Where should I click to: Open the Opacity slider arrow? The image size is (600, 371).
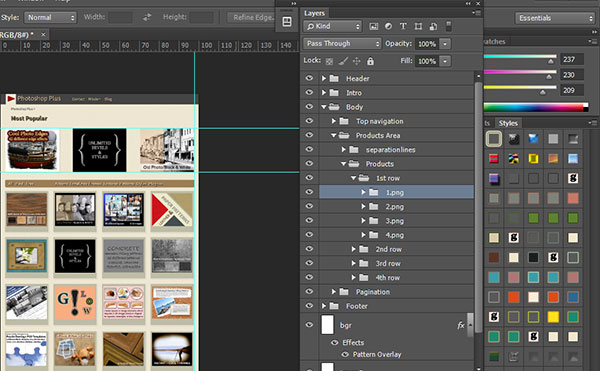(x=445, y=44)
